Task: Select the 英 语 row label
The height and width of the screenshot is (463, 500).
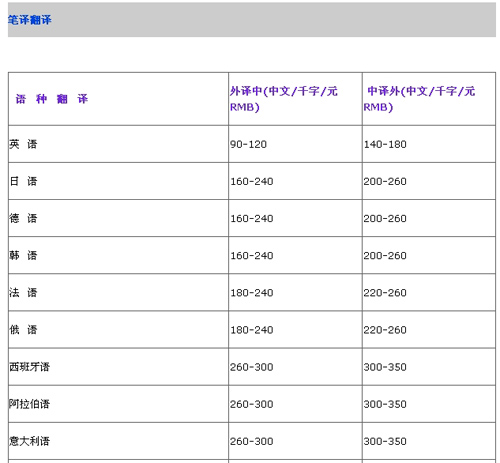Action: click(x=23, y=144)
